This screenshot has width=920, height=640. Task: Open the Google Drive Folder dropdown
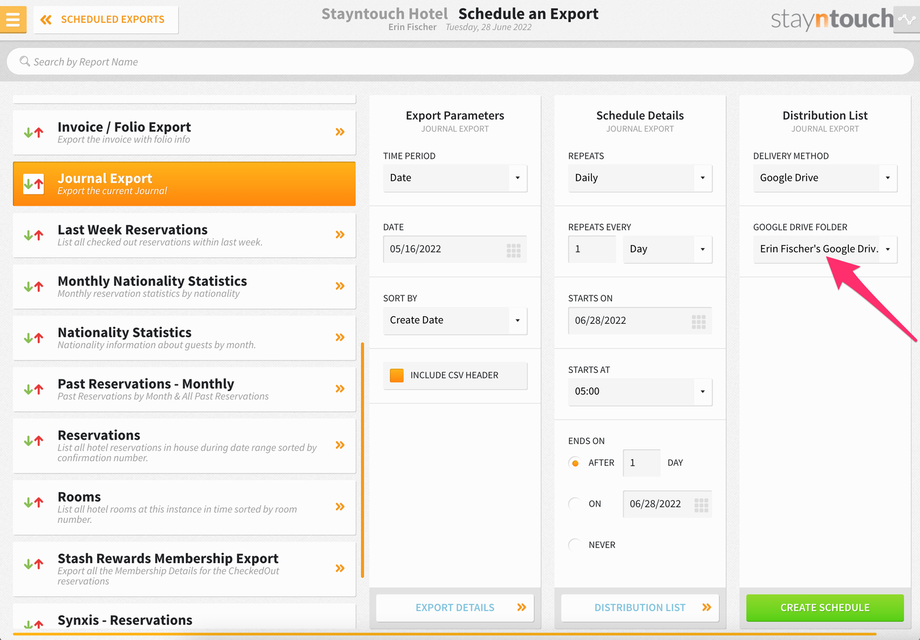click(x=825, y=249)
